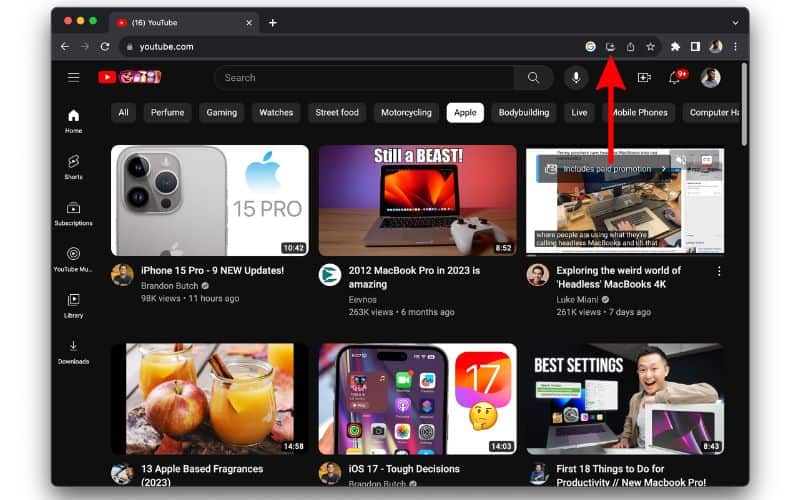Open Subscriptions from the sidebar
800x500 pixels.
point(74,212)
